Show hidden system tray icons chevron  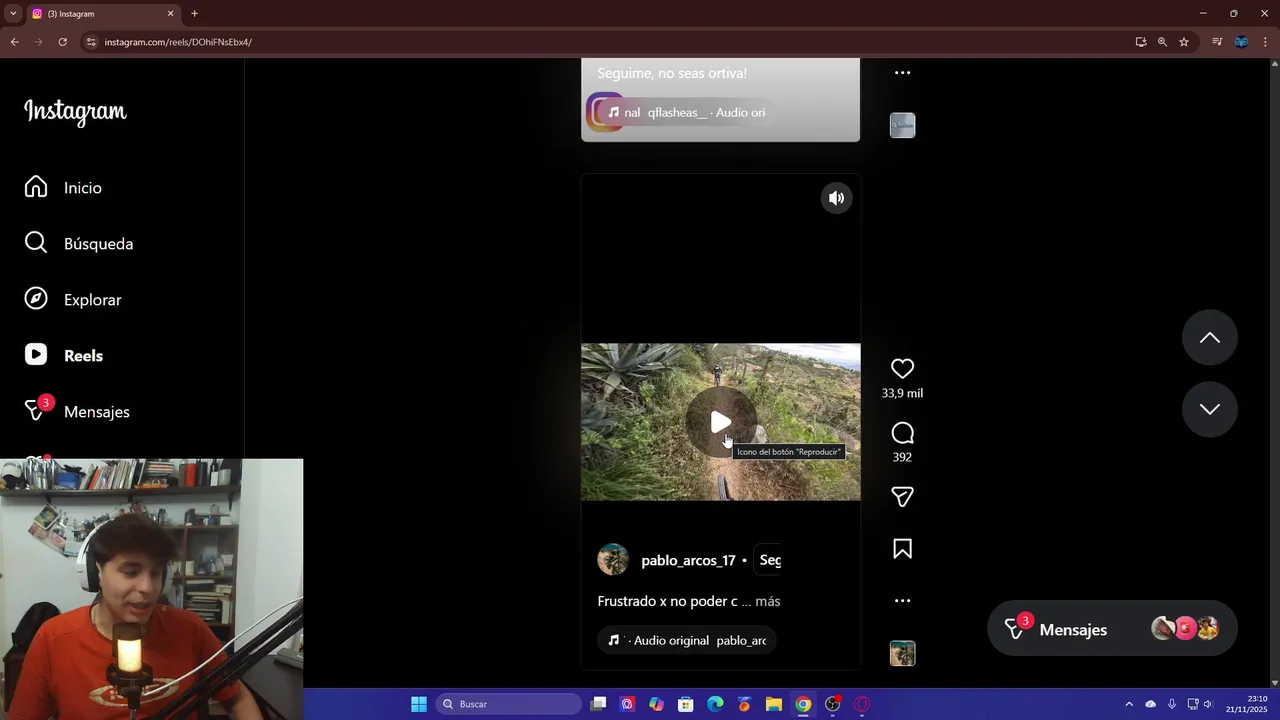(x=1129, y=704)
